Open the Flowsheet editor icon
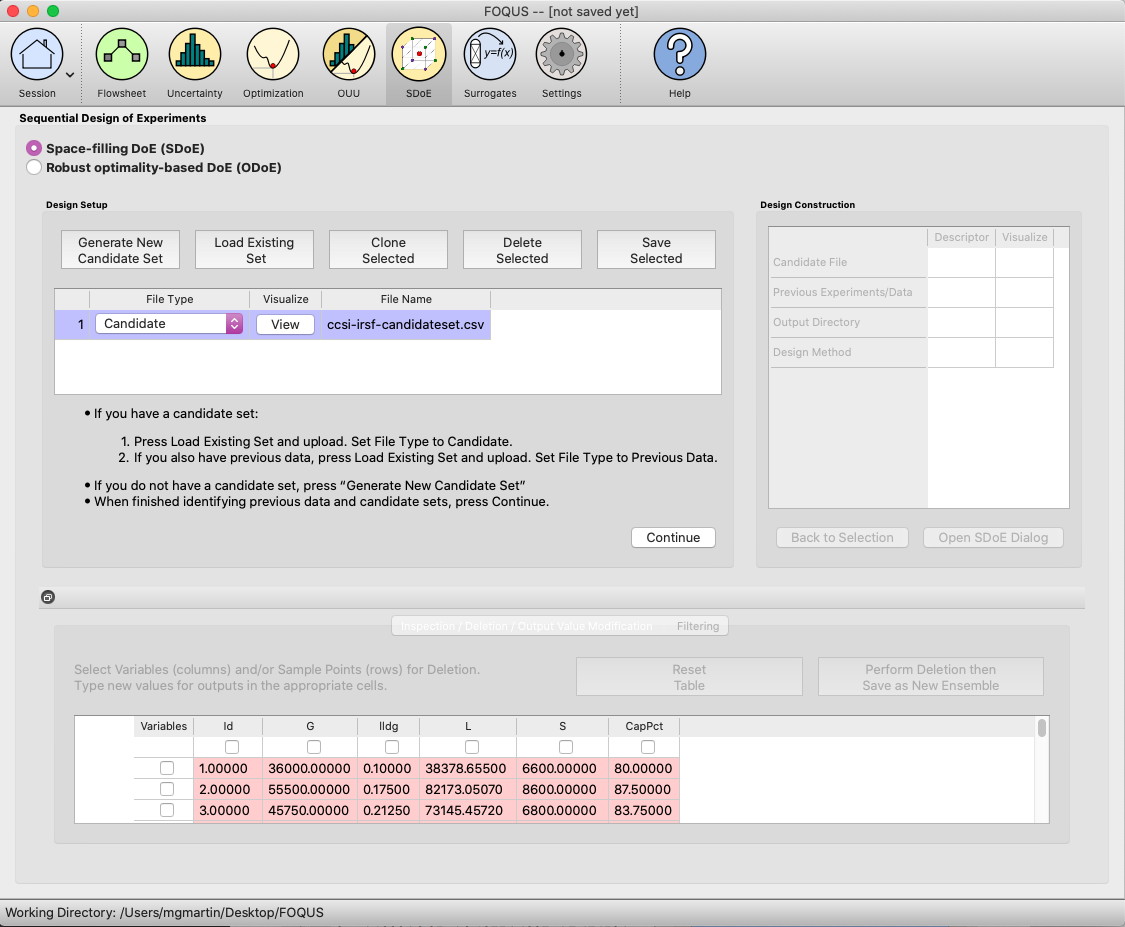Image resolution: width=1125 pixels, height=927 pixels. coord(122,55)
